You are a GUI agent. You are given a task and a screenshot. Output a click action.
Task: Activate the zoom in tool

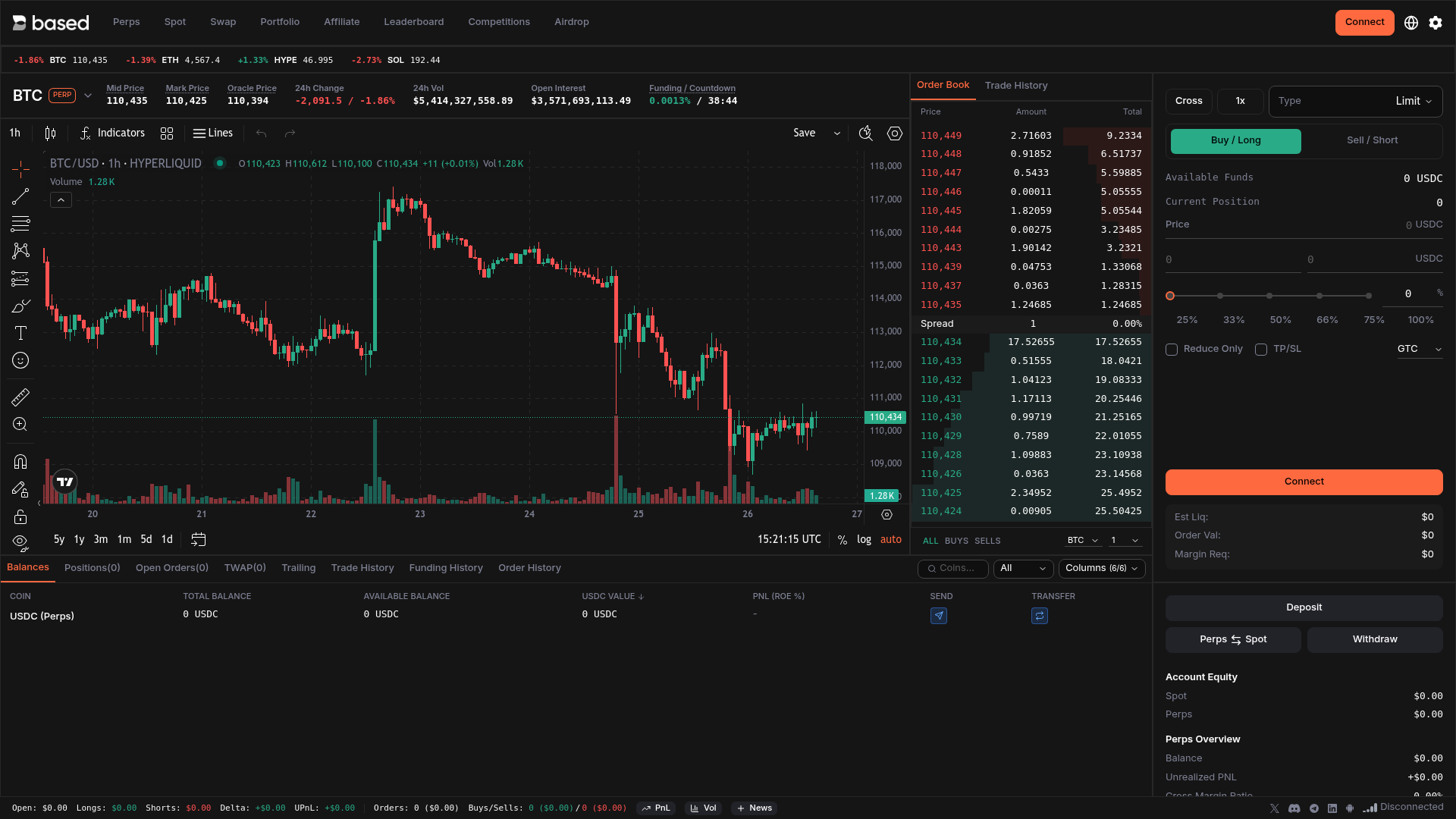pos(20,424)
